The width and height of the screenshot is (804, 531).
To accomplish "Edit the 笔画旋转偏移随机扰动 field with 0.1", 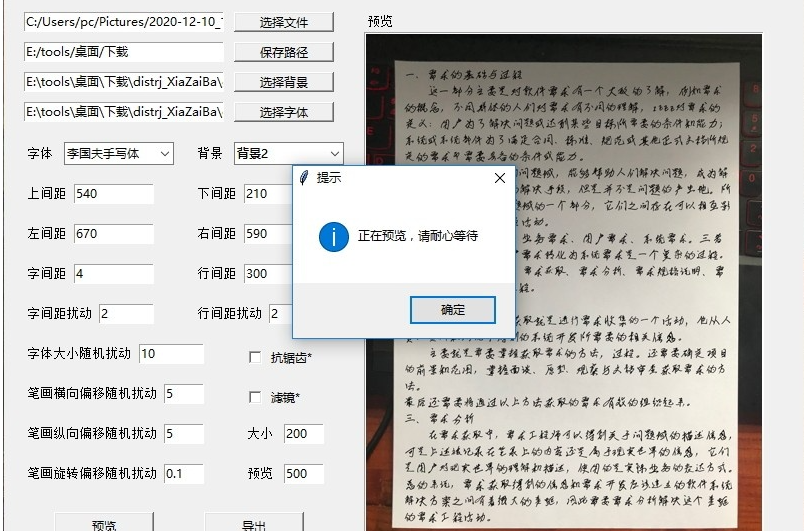I will [184, 473].
